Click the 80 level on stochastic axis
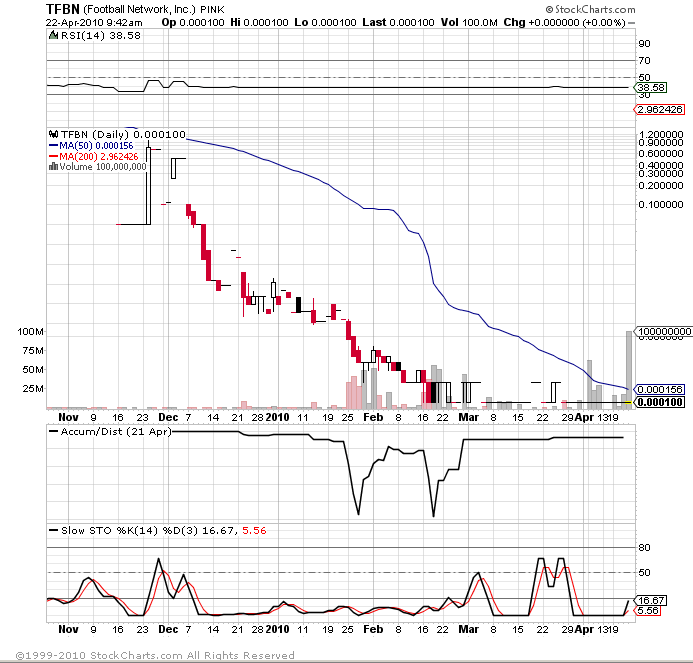 pos(644,547)
